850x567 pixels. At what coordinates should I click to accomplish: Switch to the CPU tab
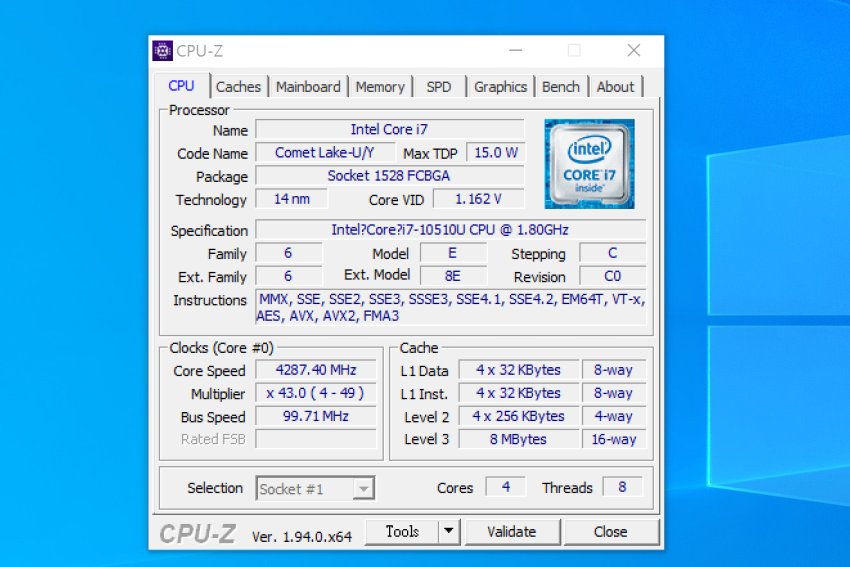point(181,86)
